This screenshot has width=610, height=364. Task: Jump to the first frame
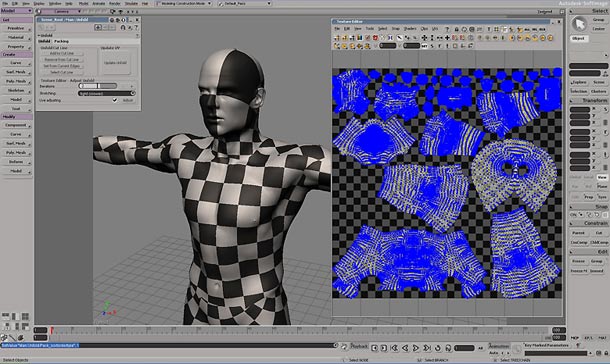tap(394, 348)
